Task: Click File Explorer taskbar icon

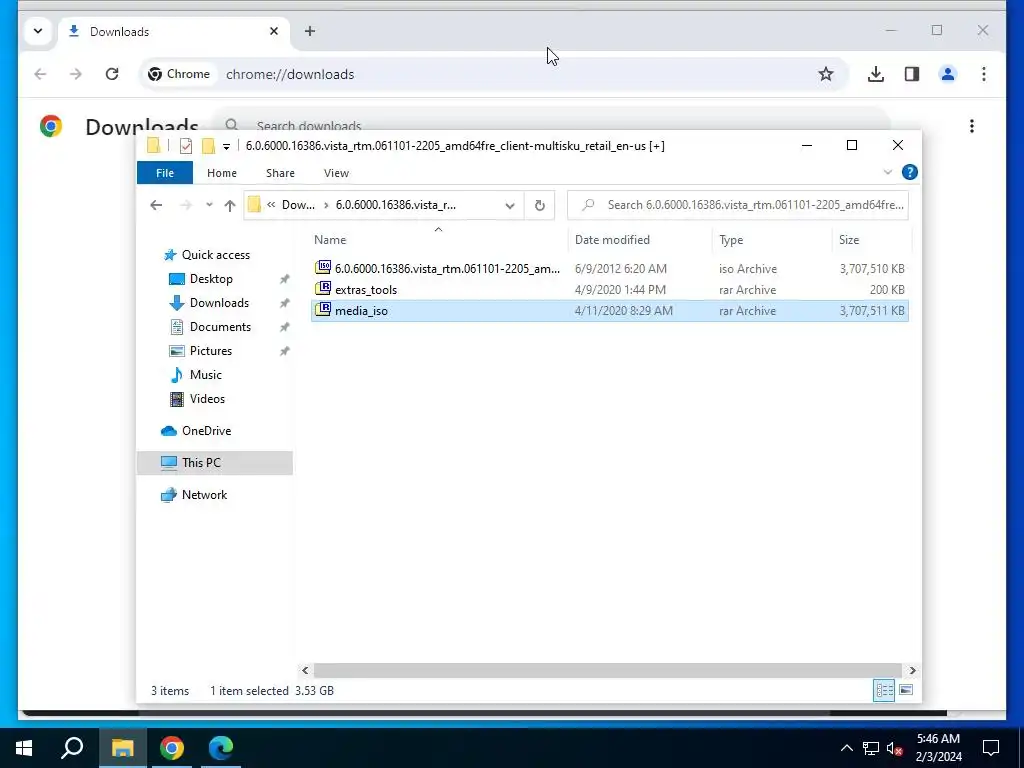Action: click(122, 748)
